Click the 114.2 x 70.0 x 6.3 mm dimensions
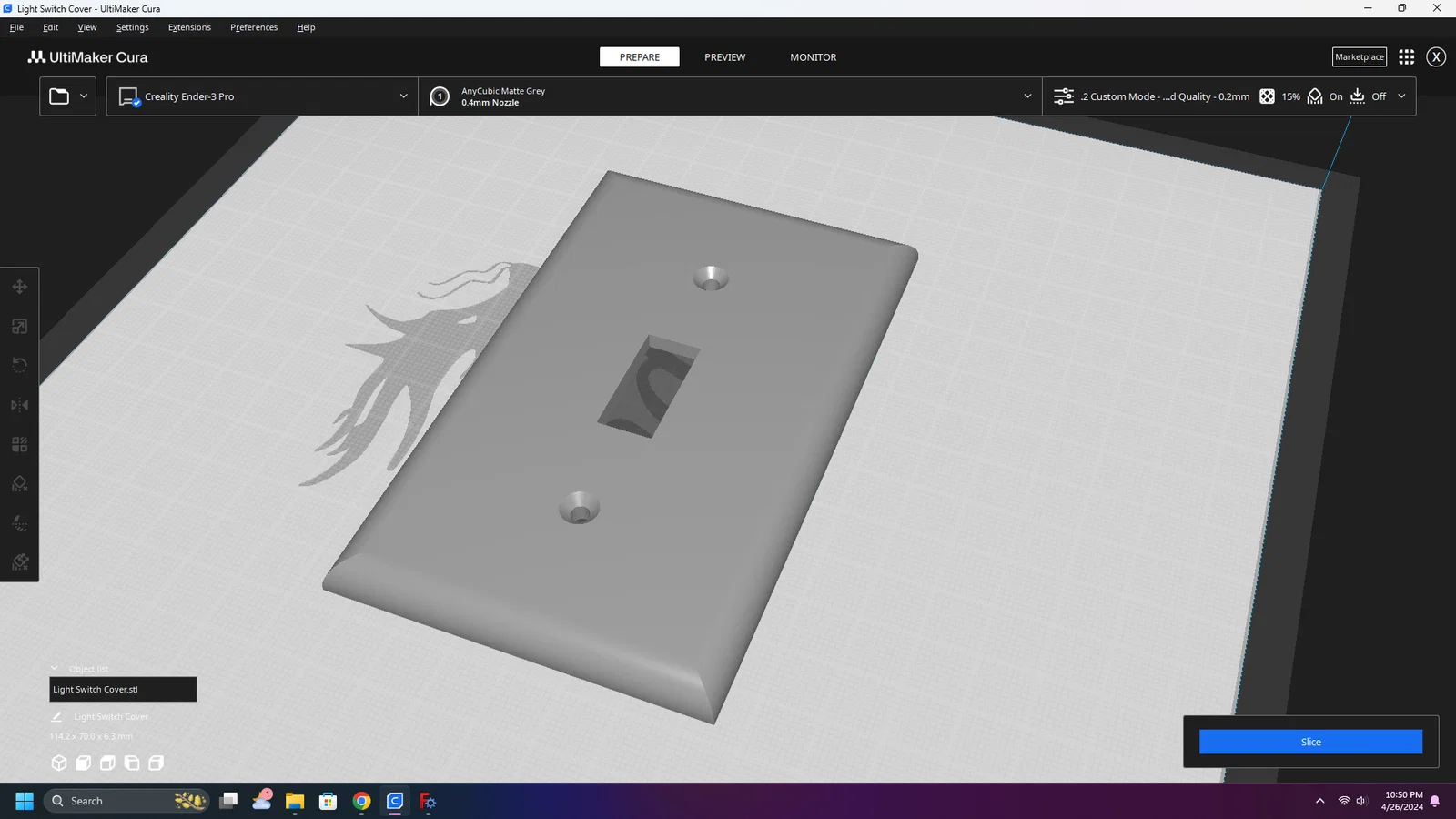The height and width of the screenshot is (819, 1456). pyautogui.click(x=91, y=736)
